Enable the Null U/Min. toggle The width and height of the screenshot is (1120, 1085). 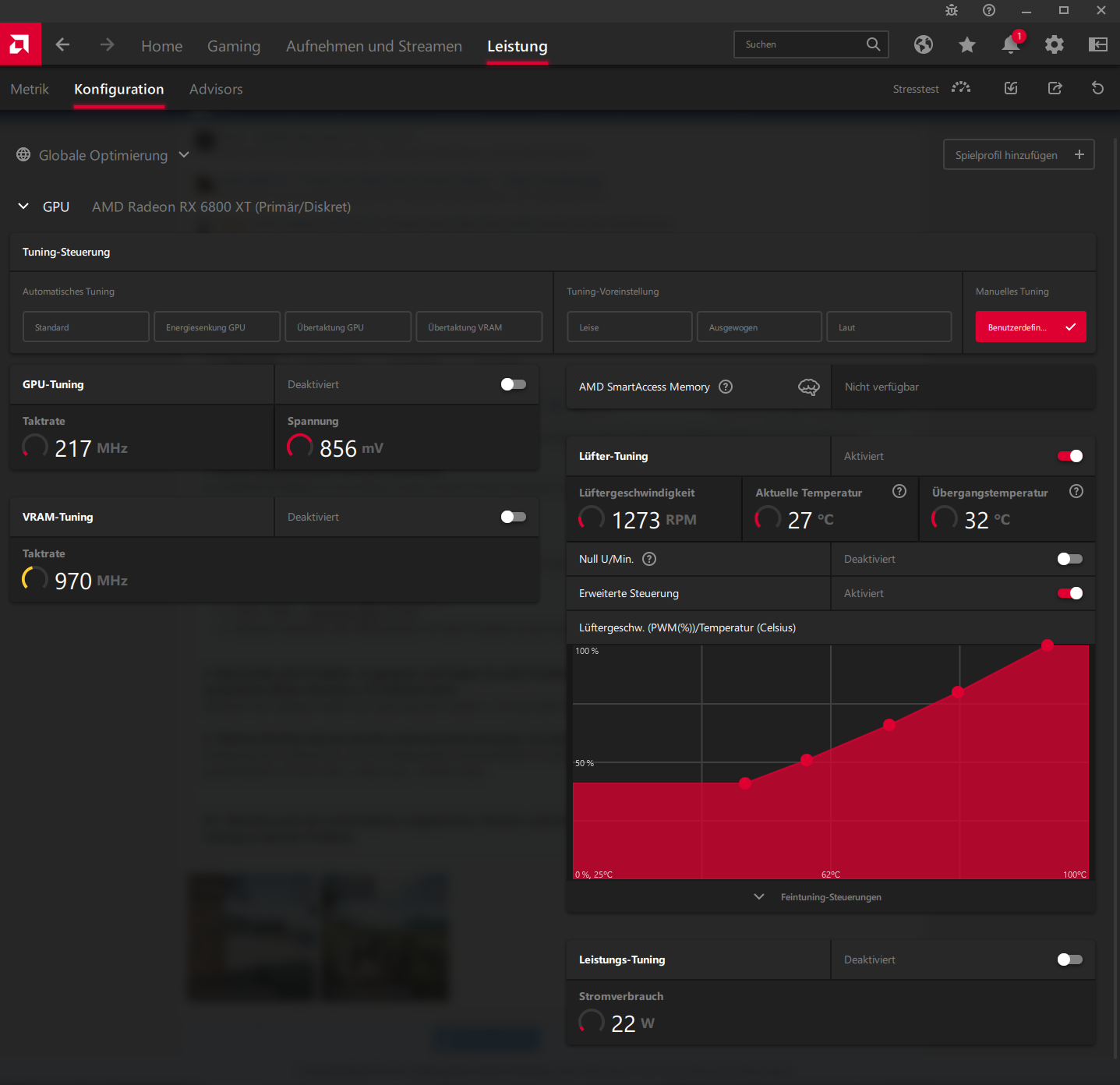pos(1070,559)
